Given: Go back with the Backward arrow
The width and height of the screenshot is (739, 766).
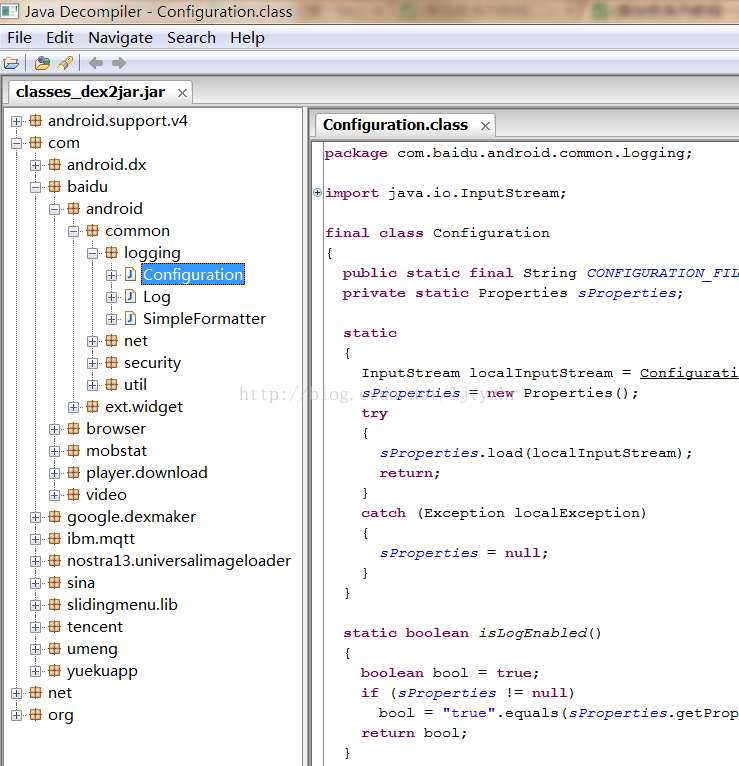Looking at the screenshot, I should (96, 63).
